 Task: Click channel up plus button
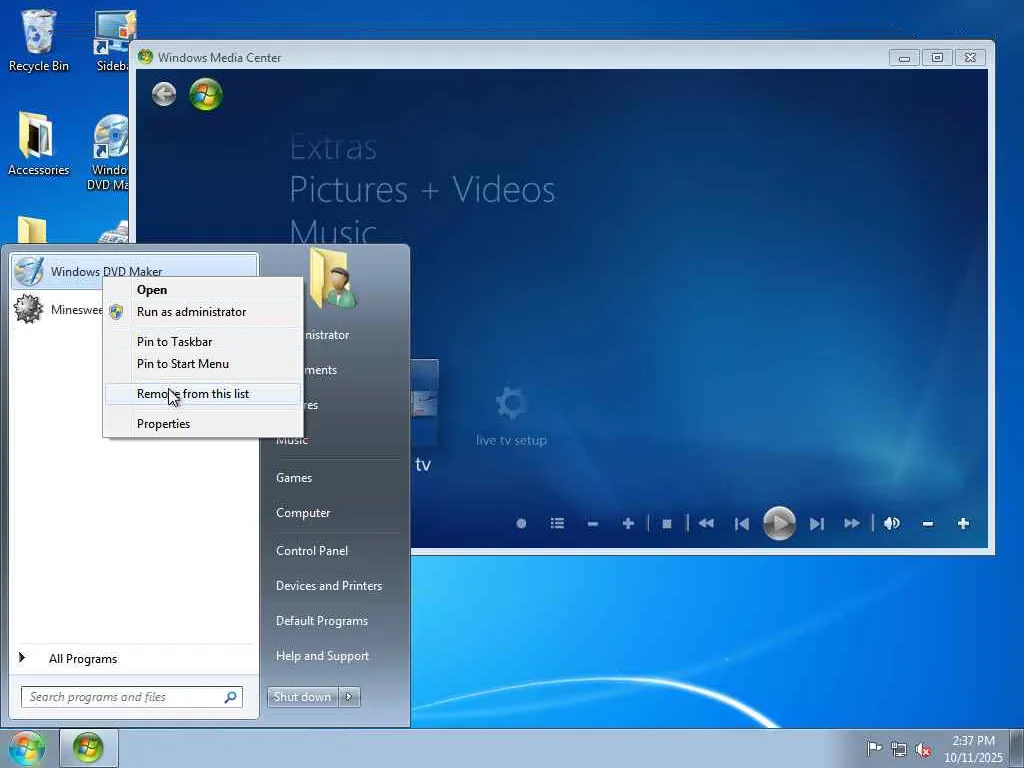click(x=628, y=524)
